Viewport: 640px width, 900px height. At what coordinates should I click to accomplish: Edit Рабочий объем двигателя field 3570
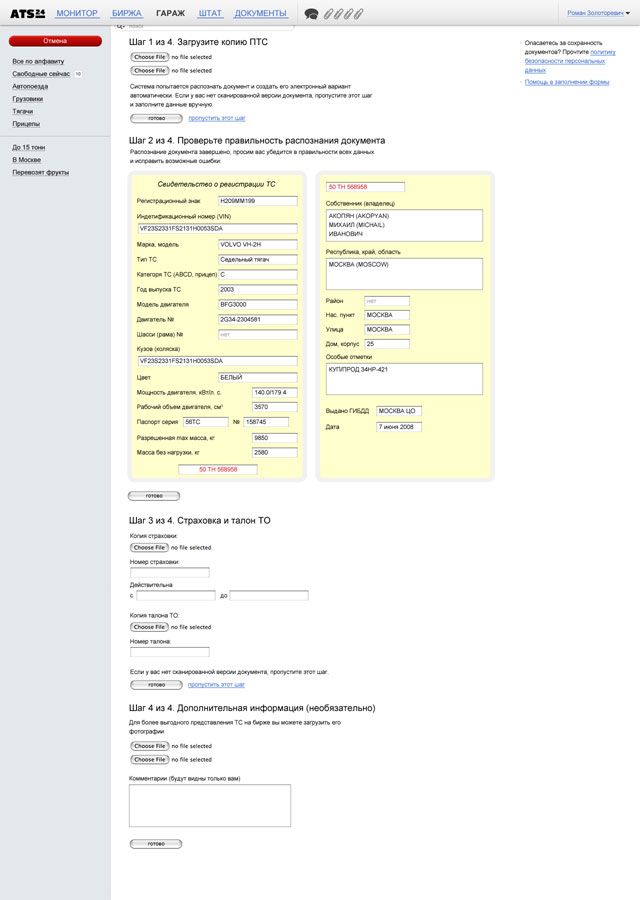click(x=274, y=406)
